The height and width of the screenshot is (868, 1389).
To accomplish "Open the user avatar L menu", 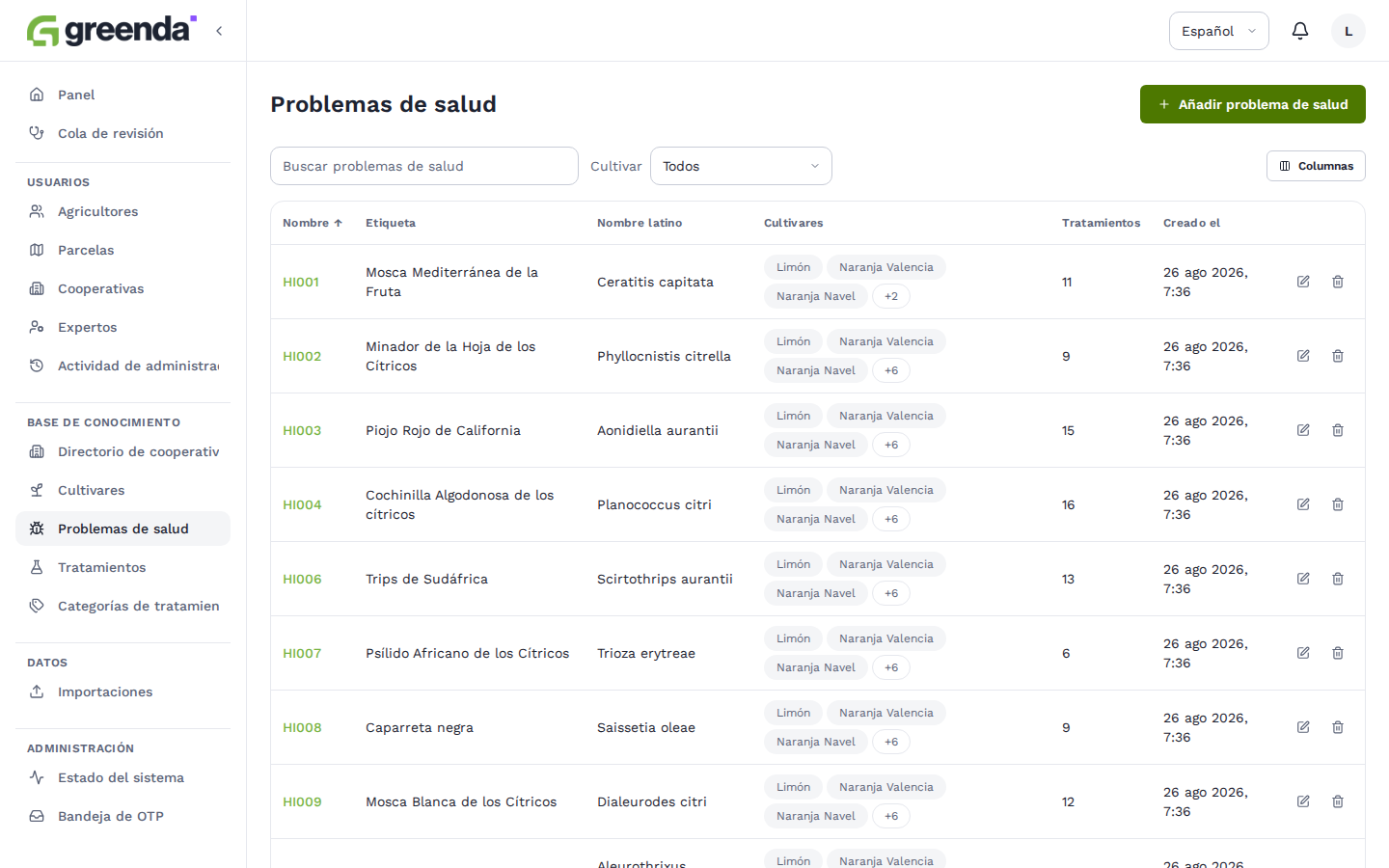I will (1348, 31).
